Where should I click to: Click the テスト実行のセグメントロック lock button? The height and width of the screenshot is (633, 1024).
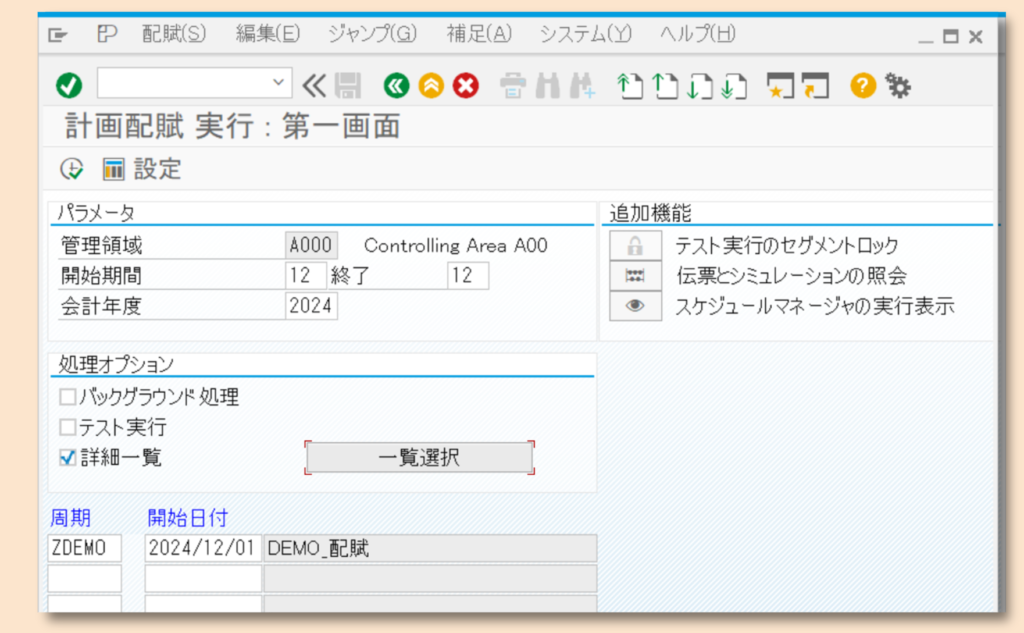635,246
